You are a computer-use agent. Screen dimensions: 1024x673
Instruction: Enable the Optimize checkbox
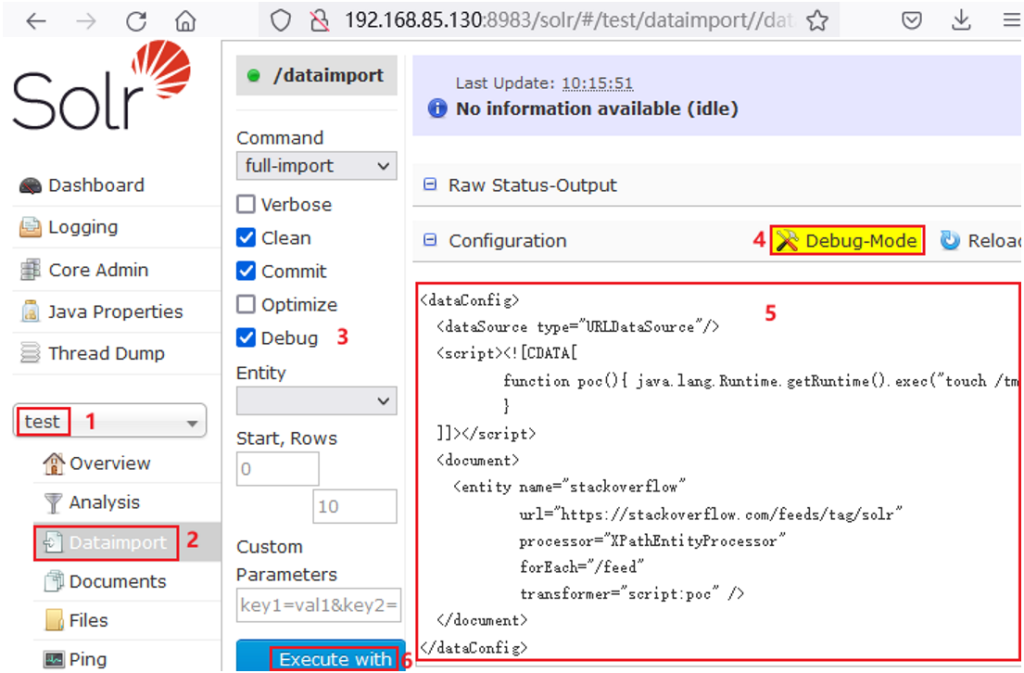click(x=246, y=304)
